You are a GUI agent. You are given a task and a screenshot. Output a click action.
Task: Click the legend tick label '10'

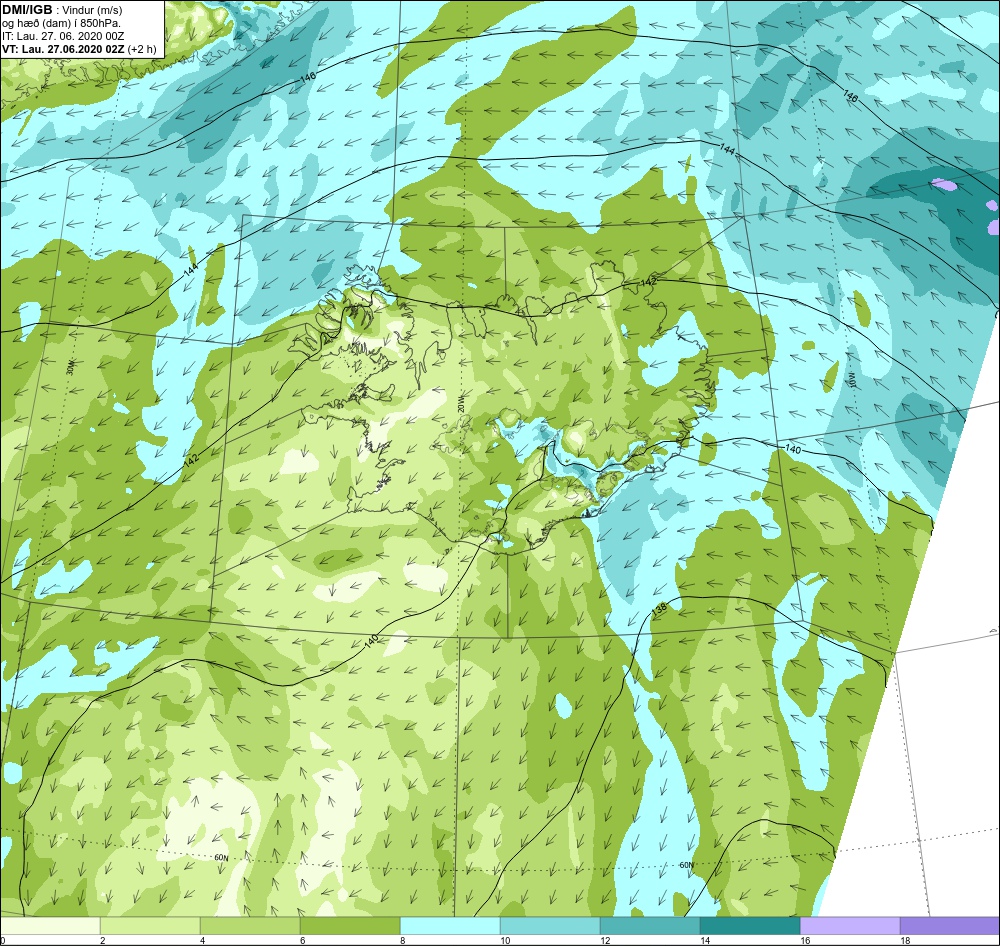tap(505, 940)
